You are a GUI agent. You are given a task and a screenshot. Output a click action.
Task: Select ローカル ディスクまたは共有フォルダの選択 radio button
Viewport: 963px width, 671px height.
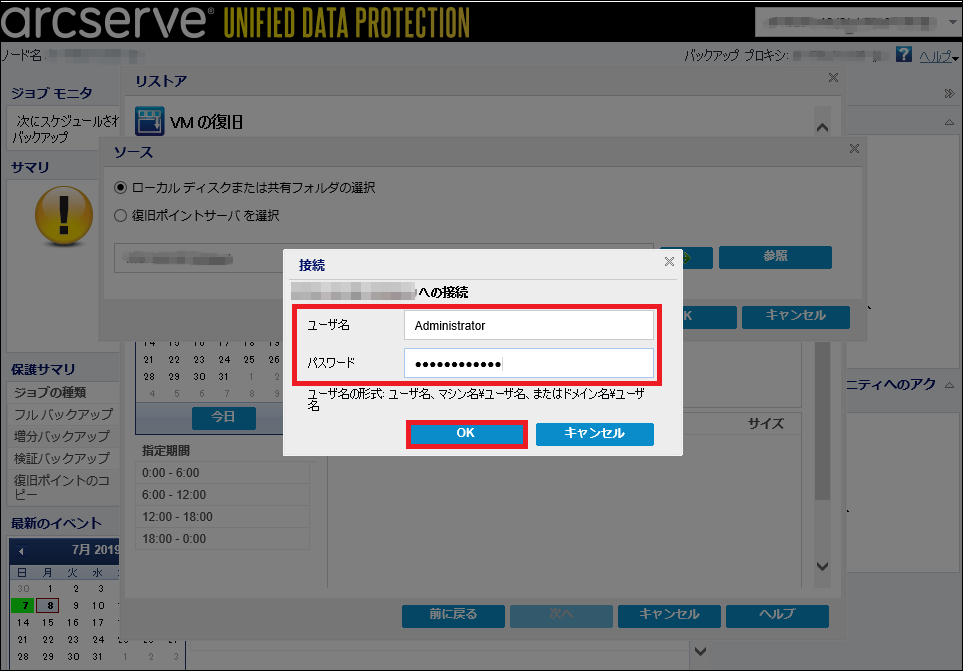pos(120,187)
